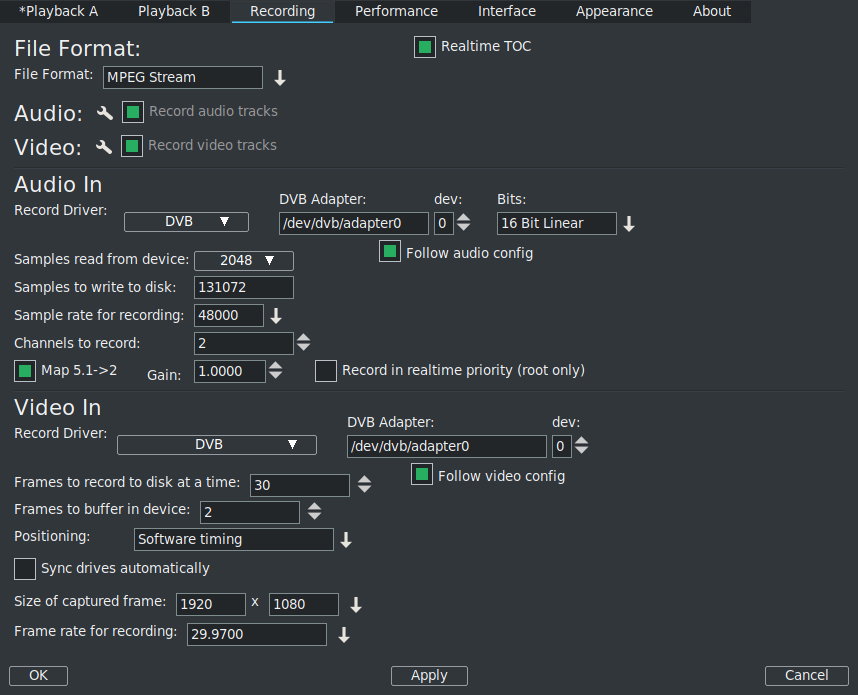Open the Appearance tab

click(x=614, y=12)
